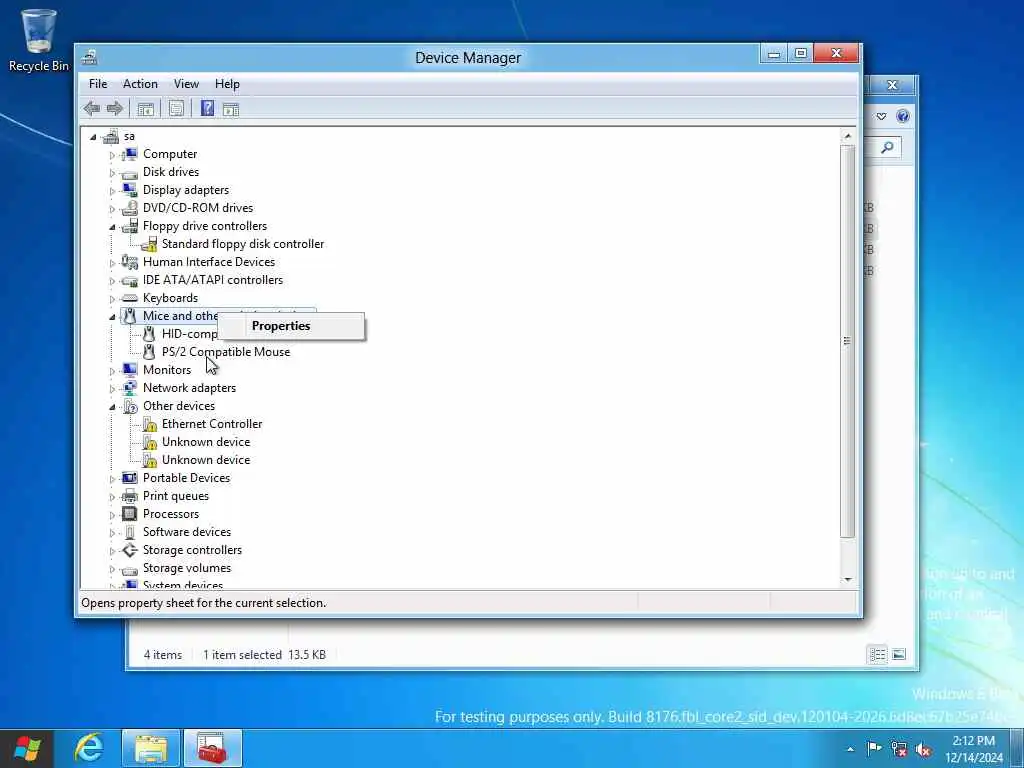This screenshot has width=1024, height=768.
Task: Expand the Network adapters node
Action: click(112, 389)
